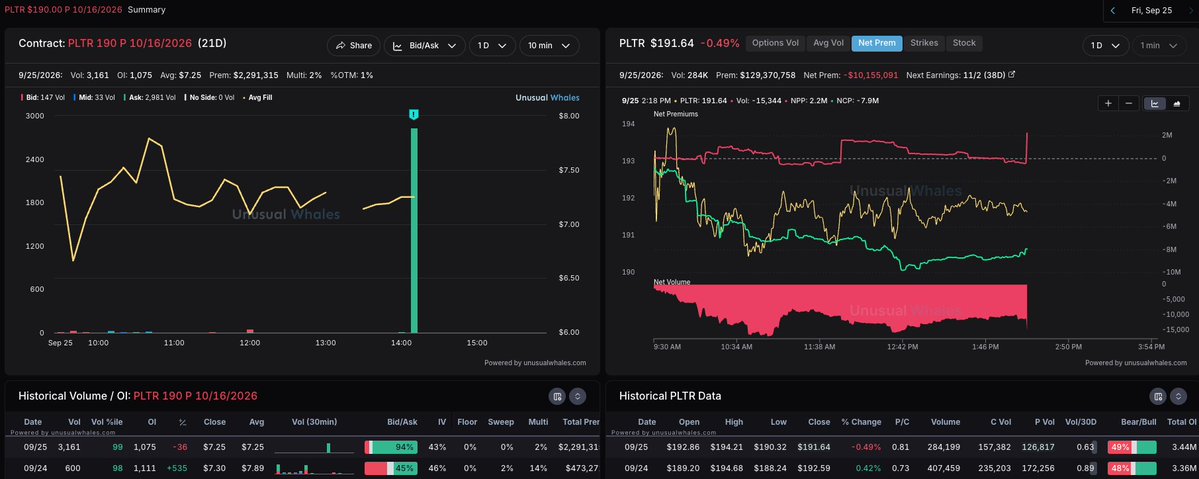Open the Next Earnings external link icon
The height and width of the screenshot is (479, 1199).
[1012, 75]
